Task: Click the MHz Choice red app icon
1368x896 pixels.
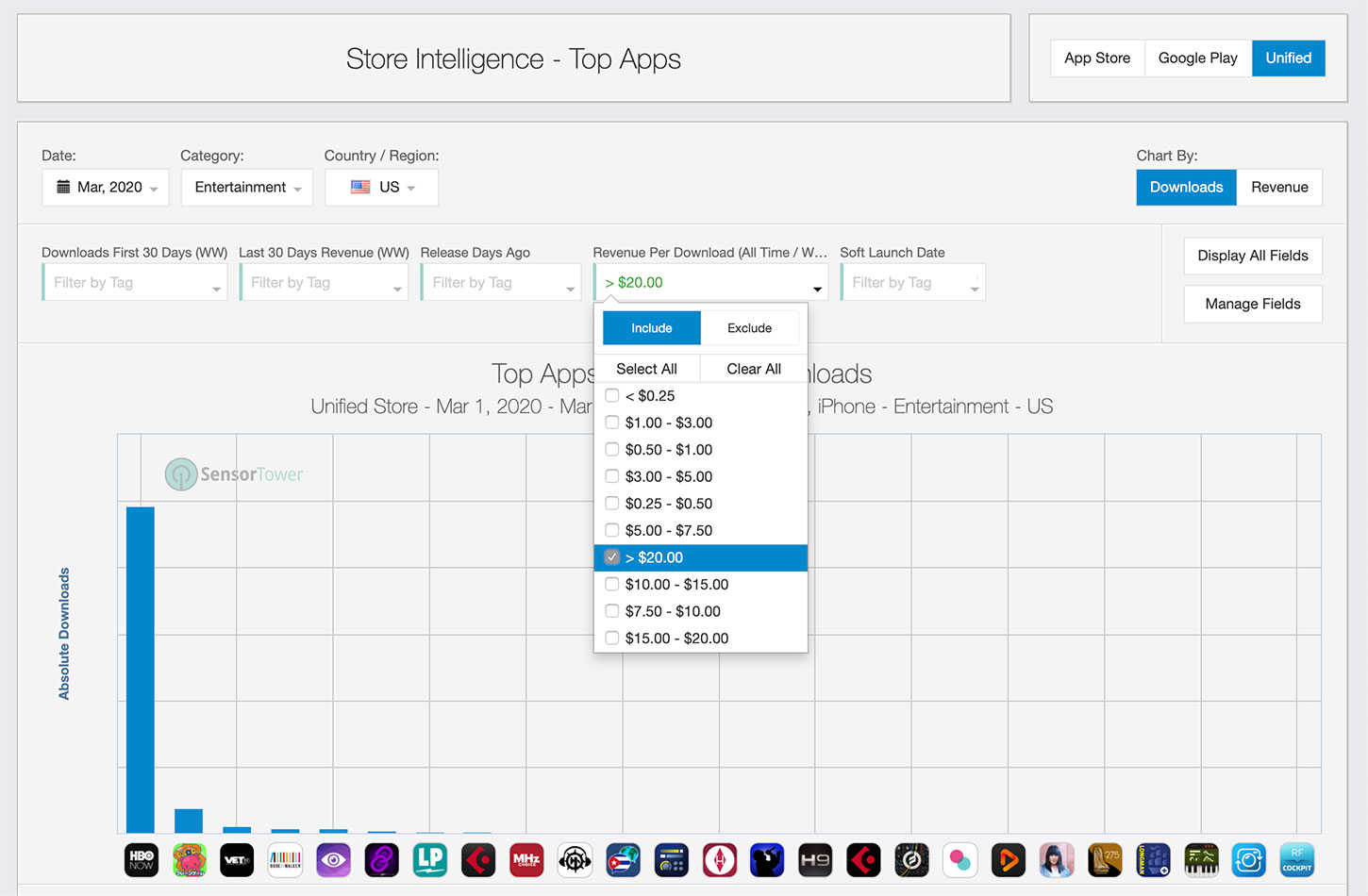Action: click(526, 860)
